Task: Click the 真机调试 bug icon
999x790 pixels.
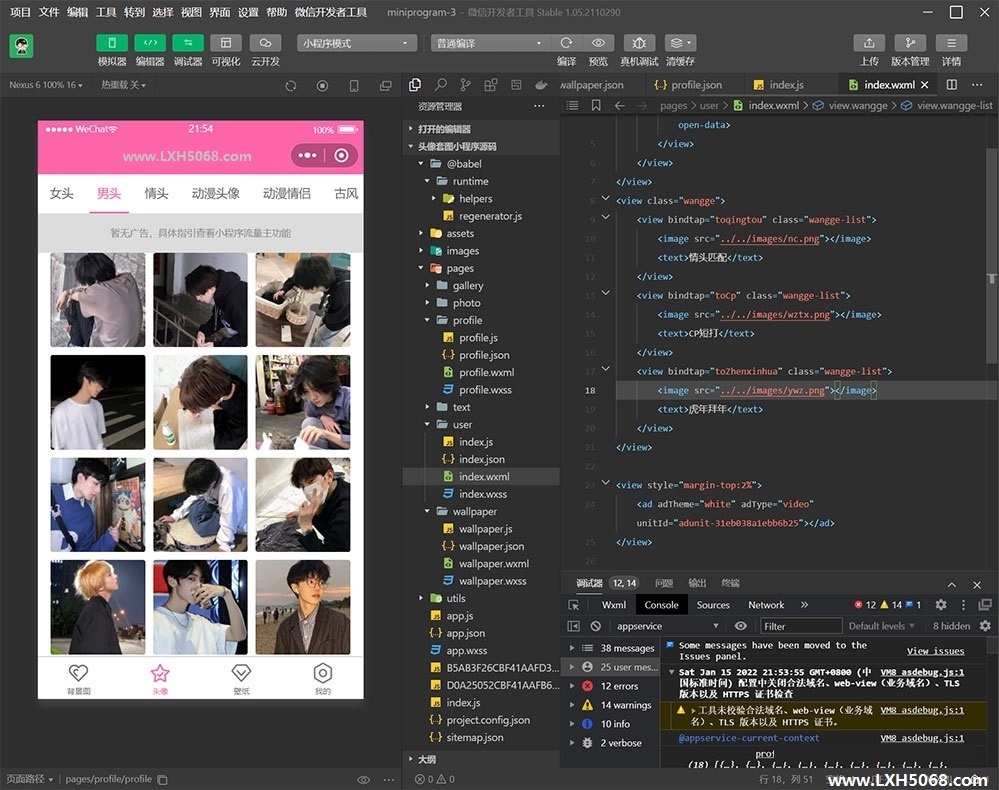Action: pyautogui.click(x=639, y=43)
